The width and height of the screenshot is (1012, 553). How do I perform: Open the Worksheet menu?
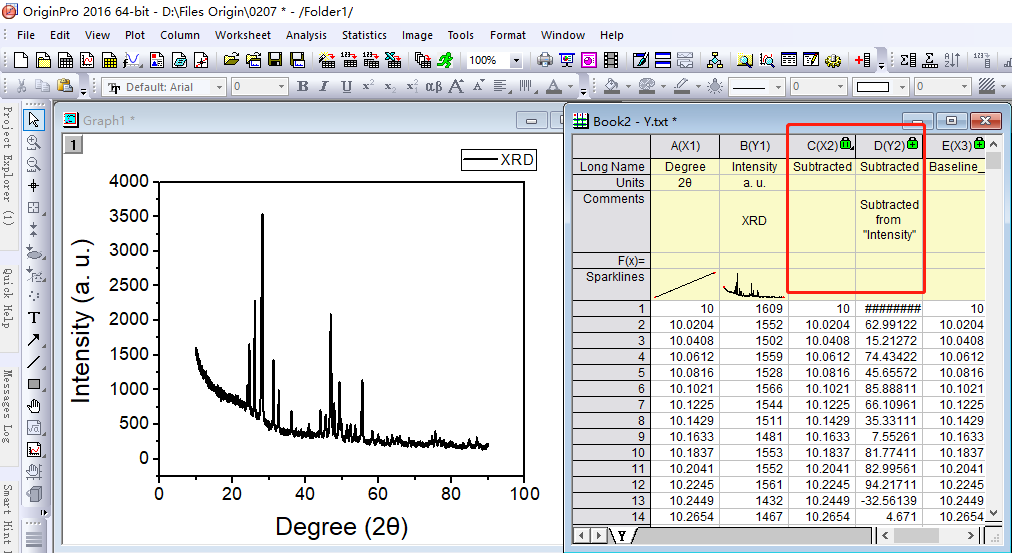[243, 35]
